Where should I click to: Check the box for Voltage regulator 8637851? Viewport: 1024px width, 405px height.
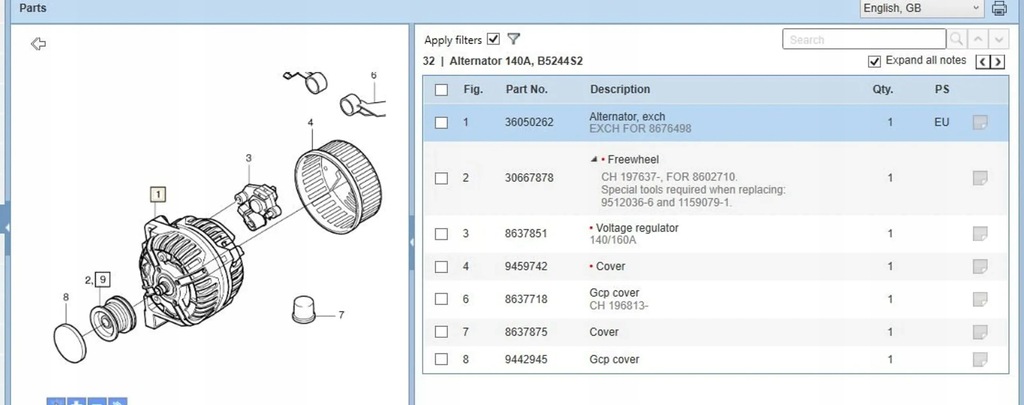441,233
